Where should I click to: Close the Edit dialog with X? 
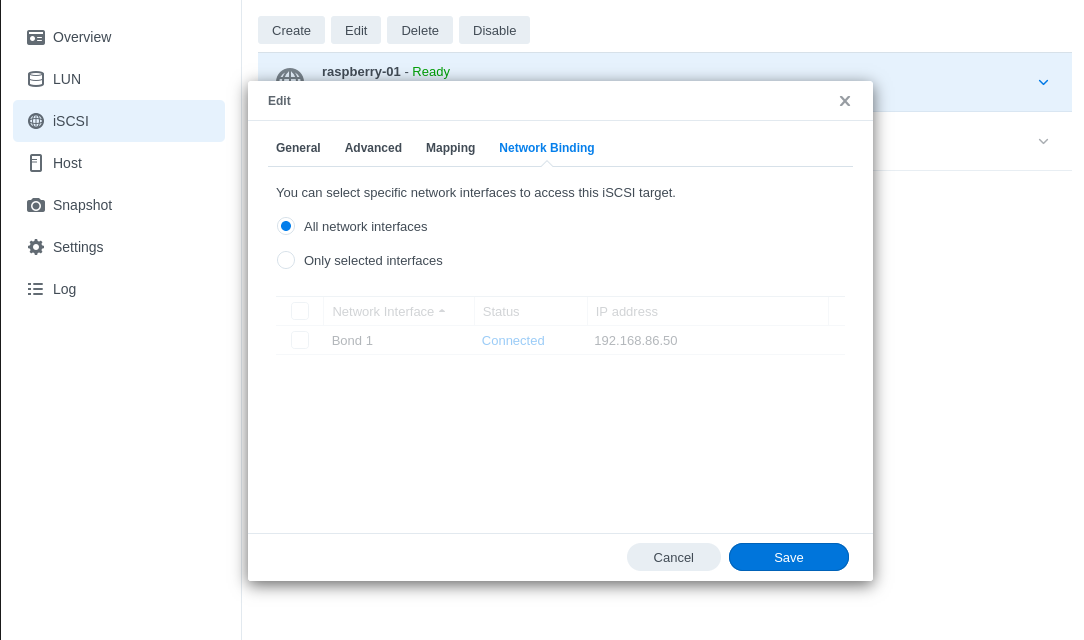click(845, 101)
